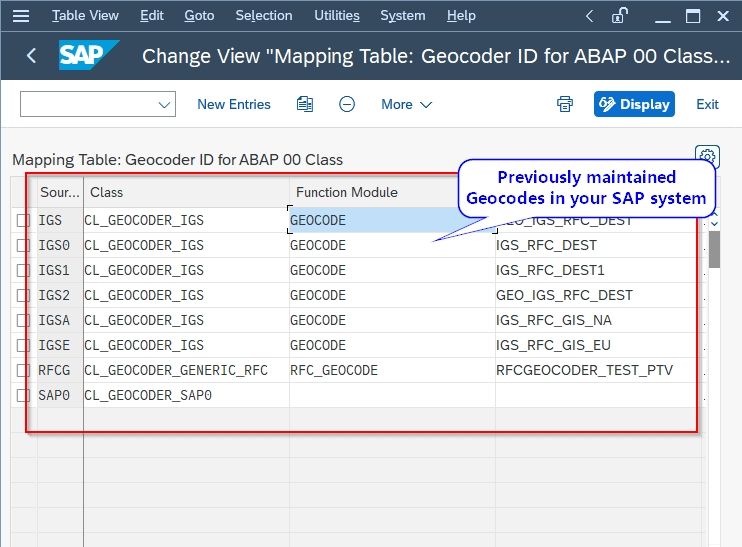Viewport: 742px width, 547px height.
Task: Click the CL_GEOCODER_GENERIC_RFC class cell
Action: point(186,371)
